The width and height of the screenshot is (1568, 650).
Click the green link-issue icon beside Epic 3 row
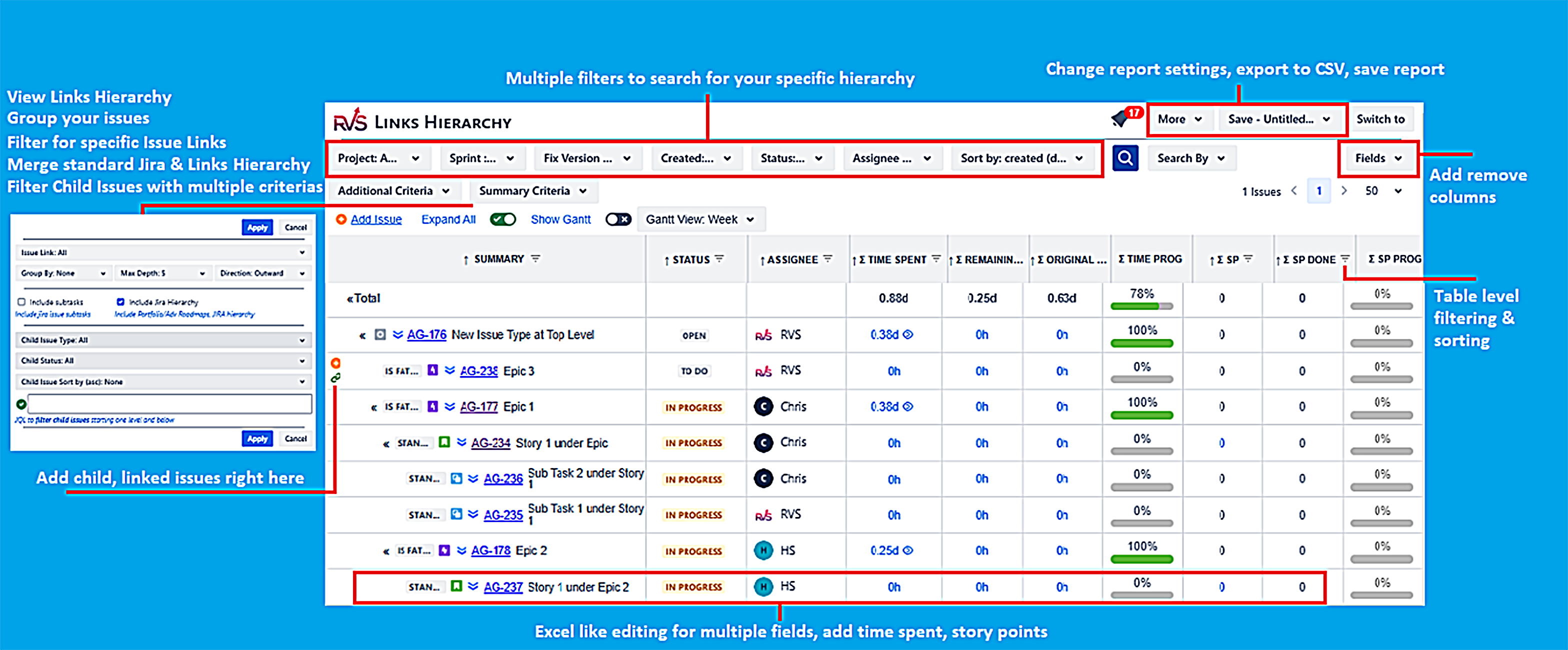335,378
